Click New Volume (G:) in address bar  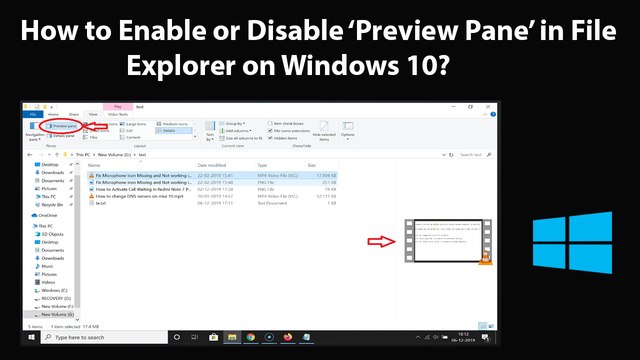[x=114, y=155]
